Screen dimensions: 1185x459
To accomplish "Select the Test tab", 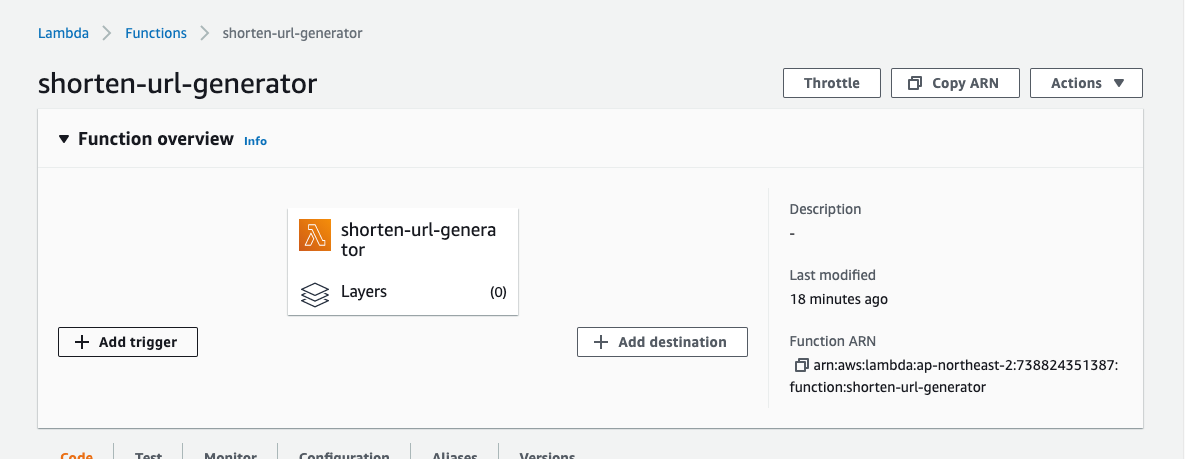I will point(149,455).
